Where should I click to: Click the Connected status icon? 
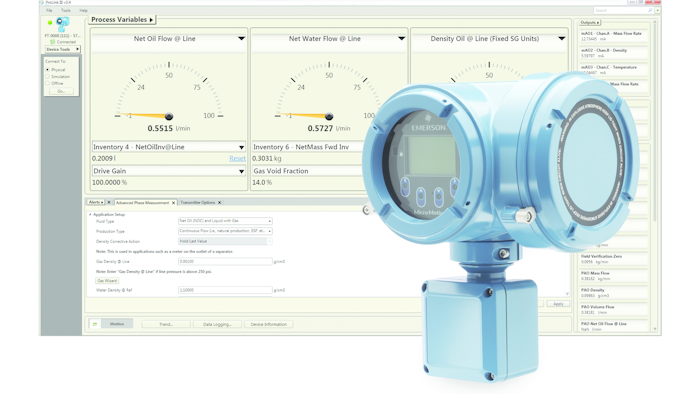pos(52,42)
